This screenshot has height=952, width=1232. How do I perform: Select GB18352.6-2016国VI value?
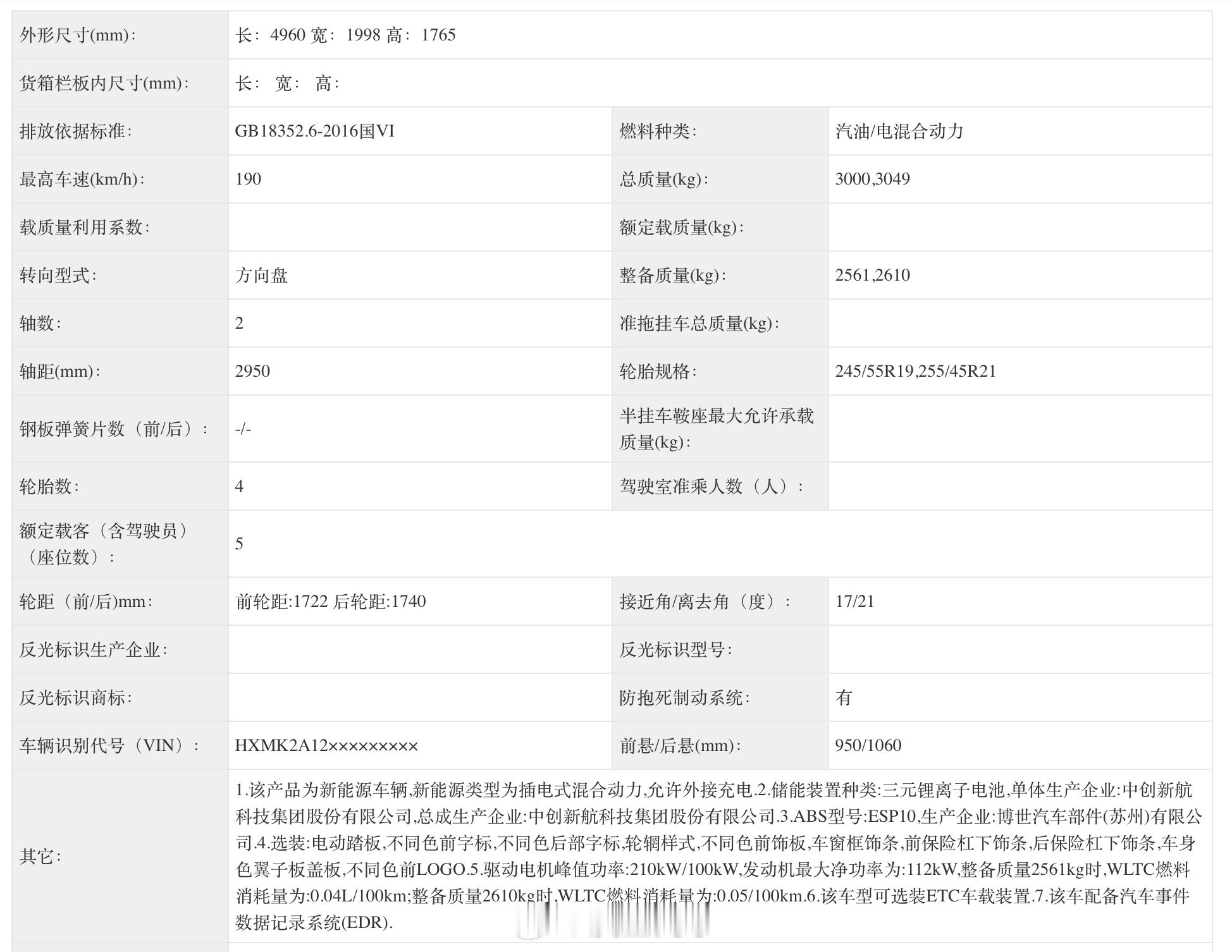pyautogui.click(x=314, y=131)
